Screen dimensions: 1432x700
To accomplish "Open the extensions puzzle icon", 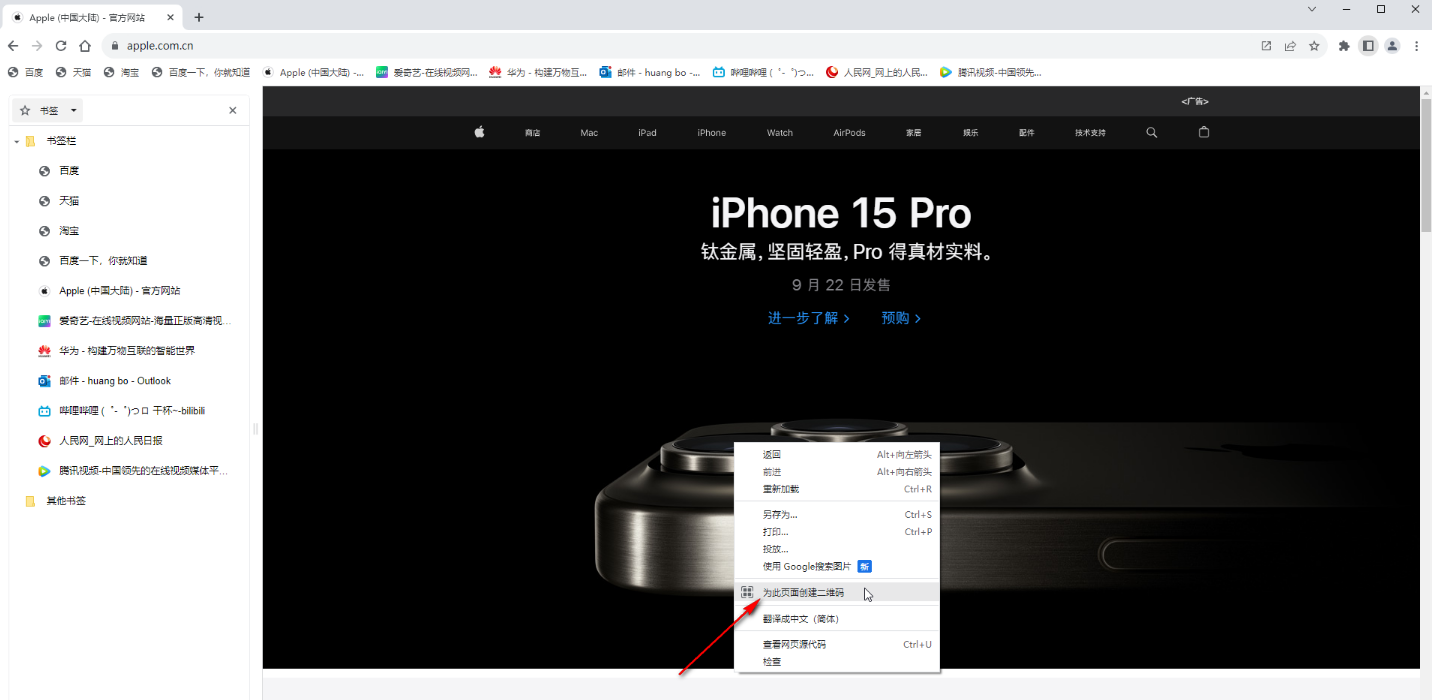I will pyautogui.click(x=1344, y=46).
